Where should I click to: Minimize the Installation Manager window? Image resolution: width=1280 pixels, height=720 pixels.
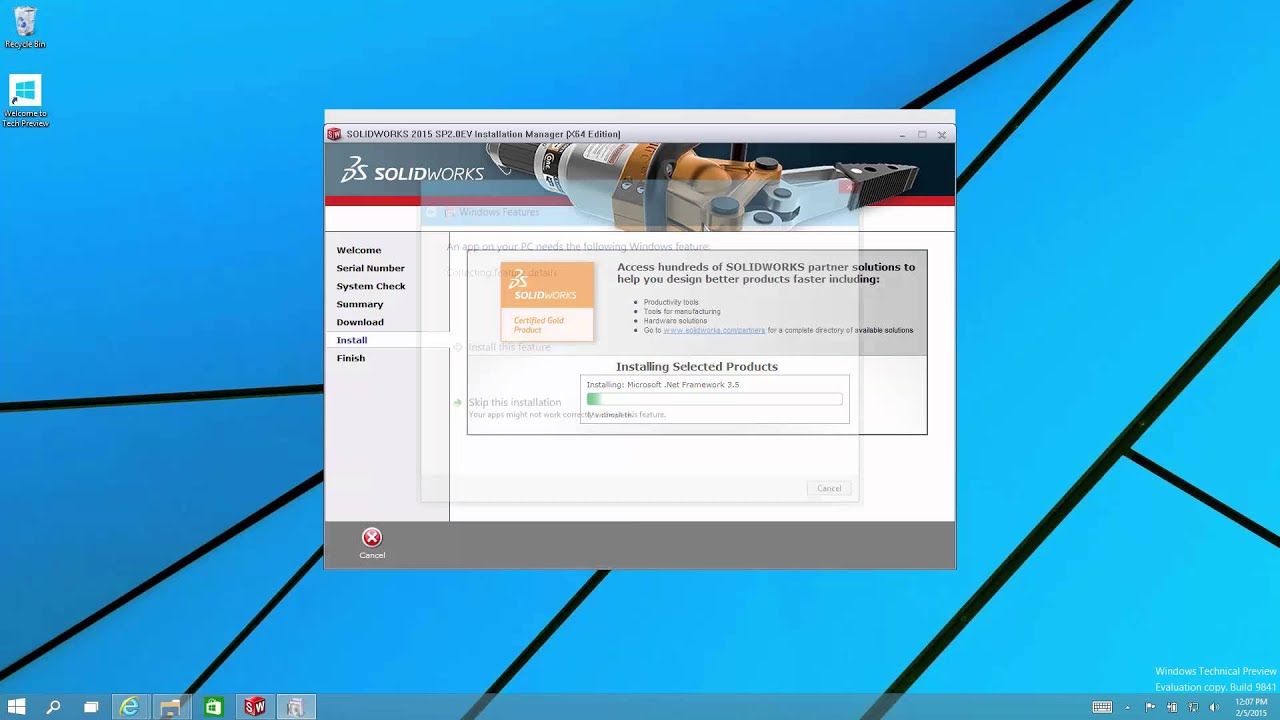[902, 134]
